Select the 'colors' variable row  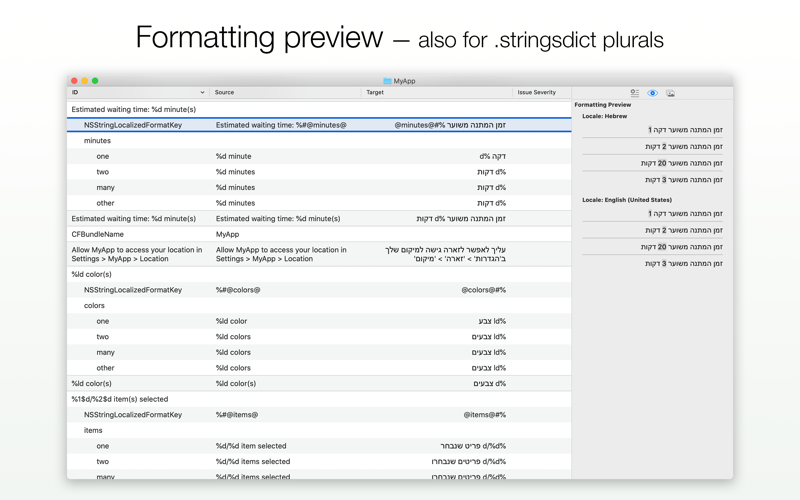tap(94, 305)
